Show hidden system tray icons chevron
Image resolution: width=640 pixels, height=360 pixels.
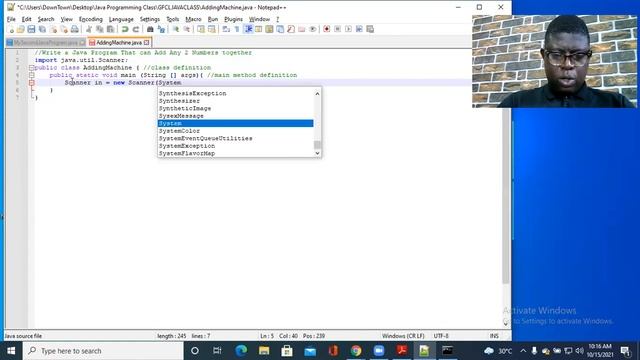(523, 351)
